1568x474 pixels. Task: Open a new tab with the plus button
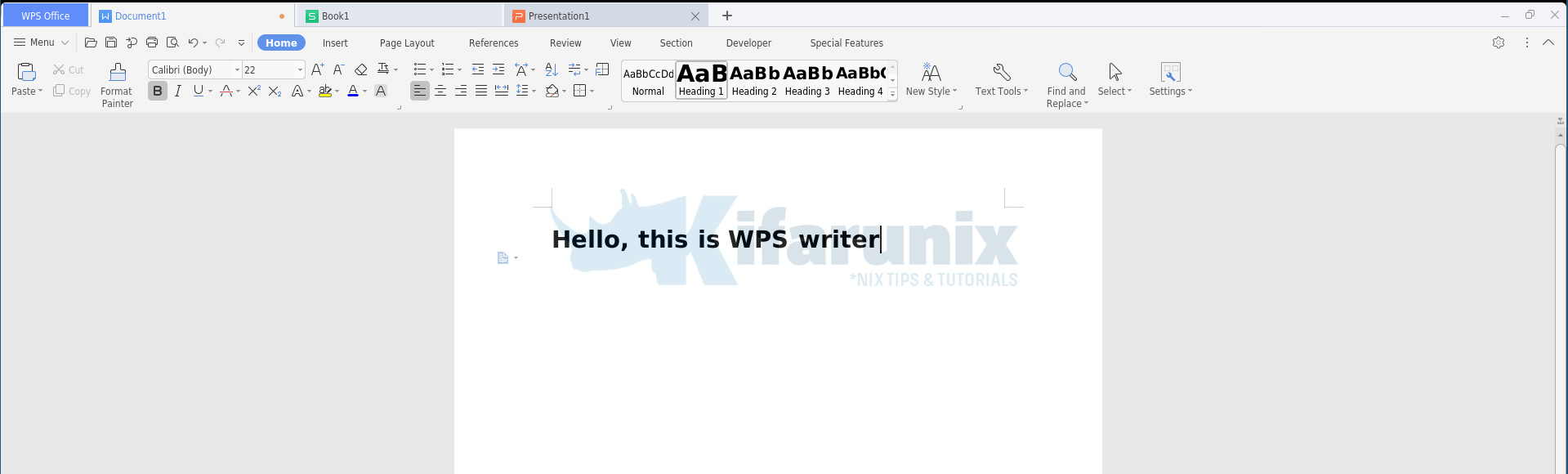pos(727,16)
